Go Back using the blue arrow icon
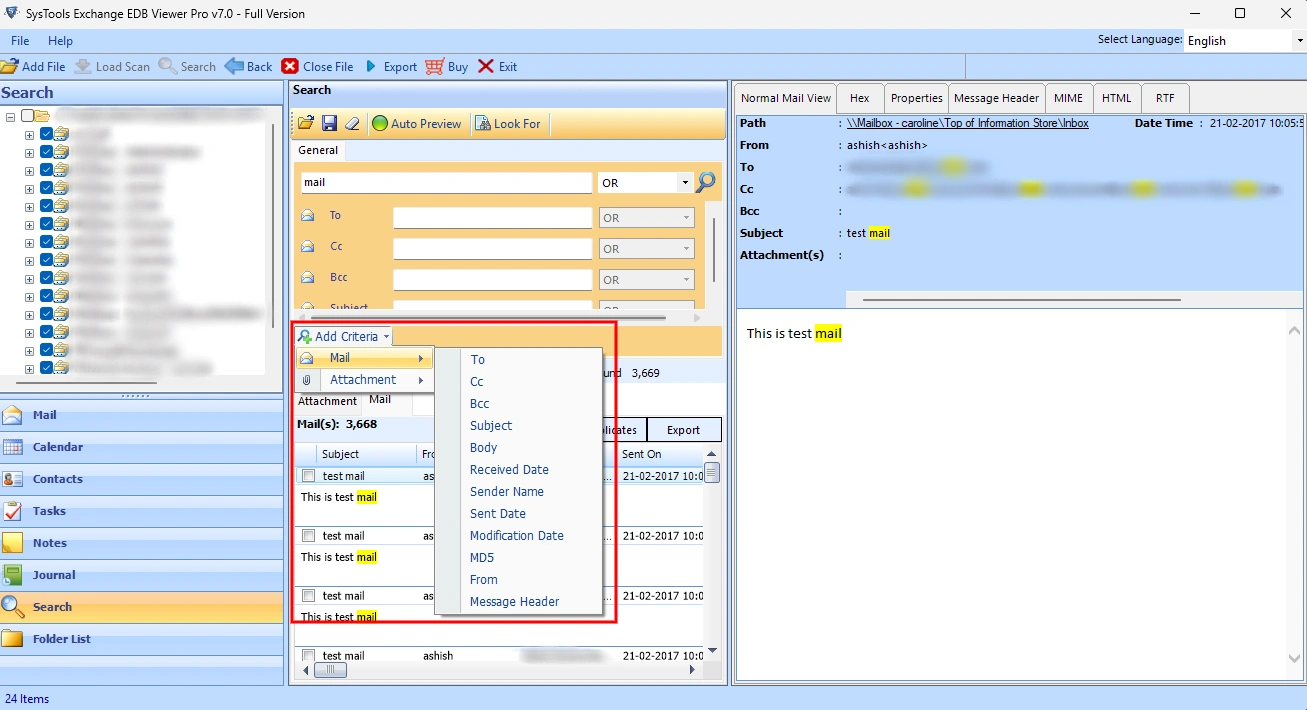The width and height of the screenshot is (1307, 710). click(234, 67)
